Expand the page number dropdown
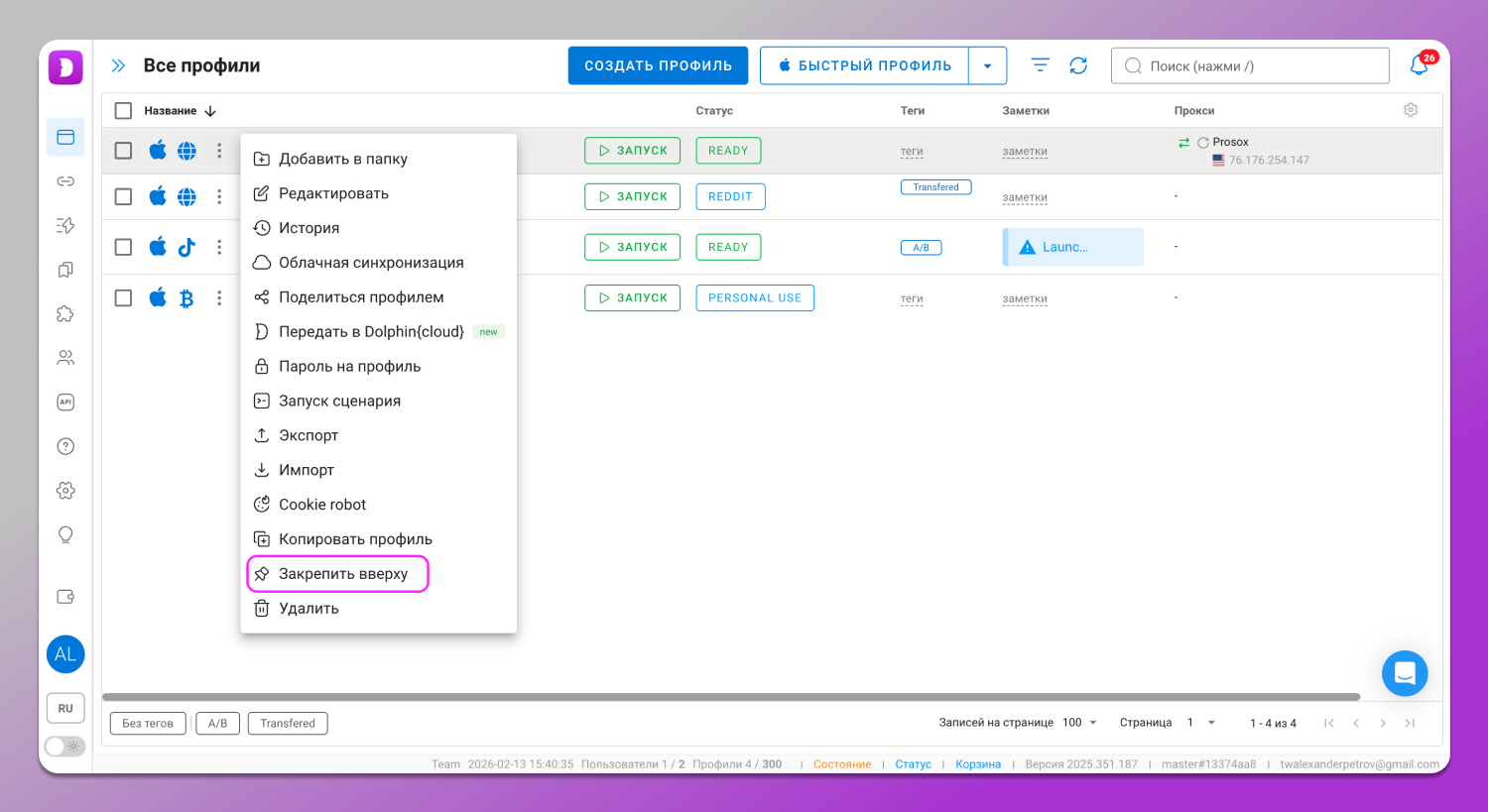 click(1201, 723)
